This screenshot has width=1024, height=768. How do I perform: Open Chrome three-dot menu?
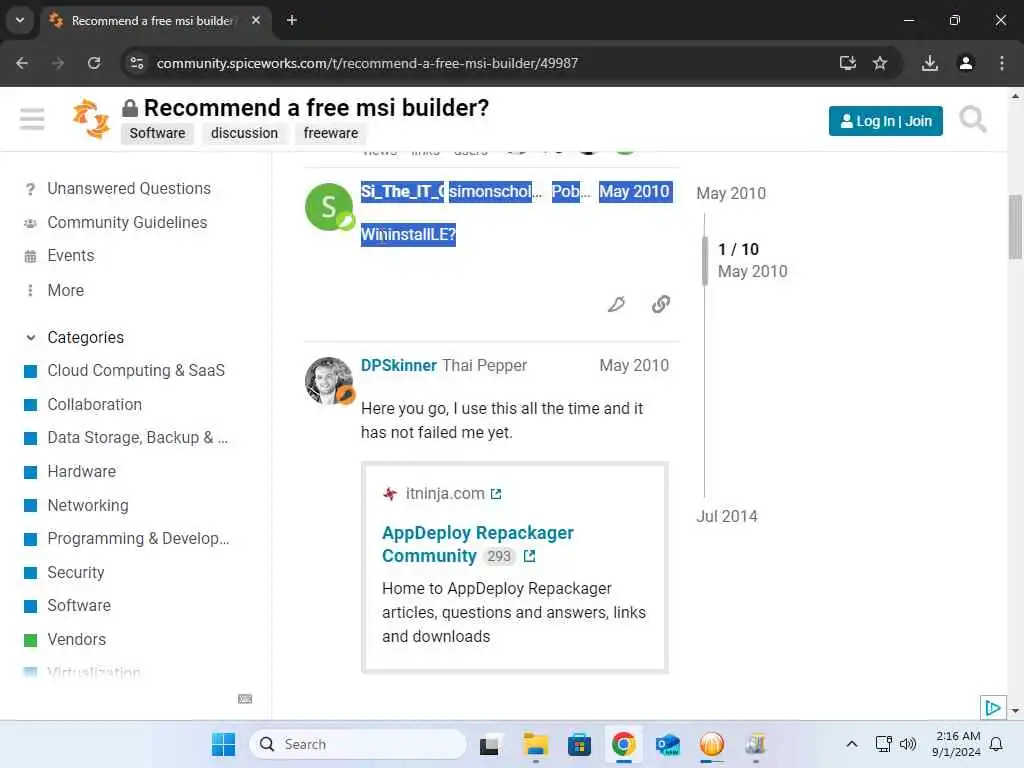pyautogui.click(x=1001, y=63)
